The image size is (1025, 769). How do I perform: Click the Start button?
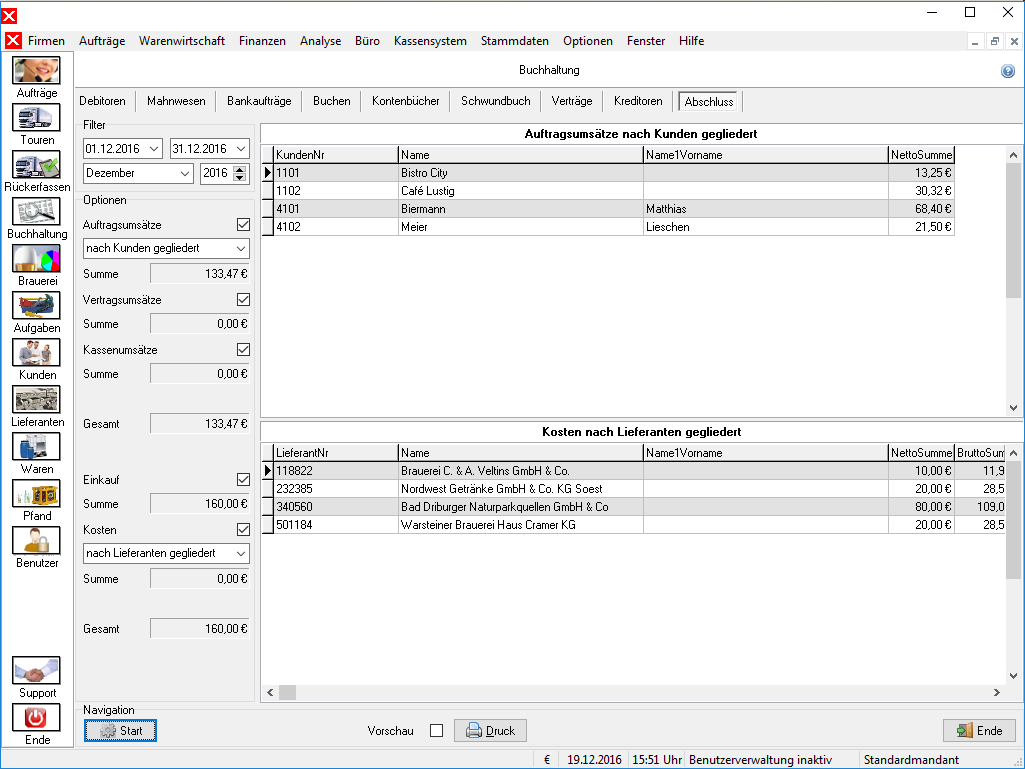pyautogui.click(x=120, y=730)
